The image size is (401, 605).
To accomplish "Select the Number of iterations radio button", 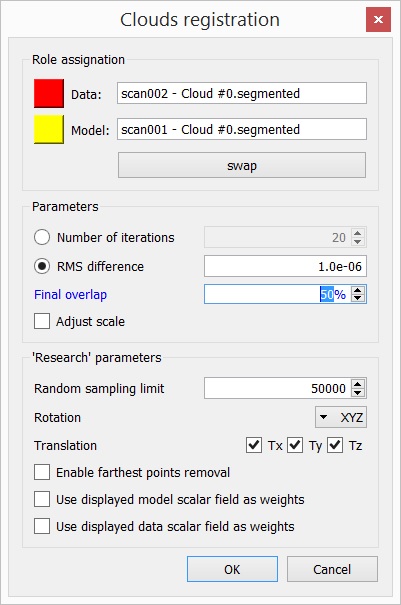I will click(42, 237).
